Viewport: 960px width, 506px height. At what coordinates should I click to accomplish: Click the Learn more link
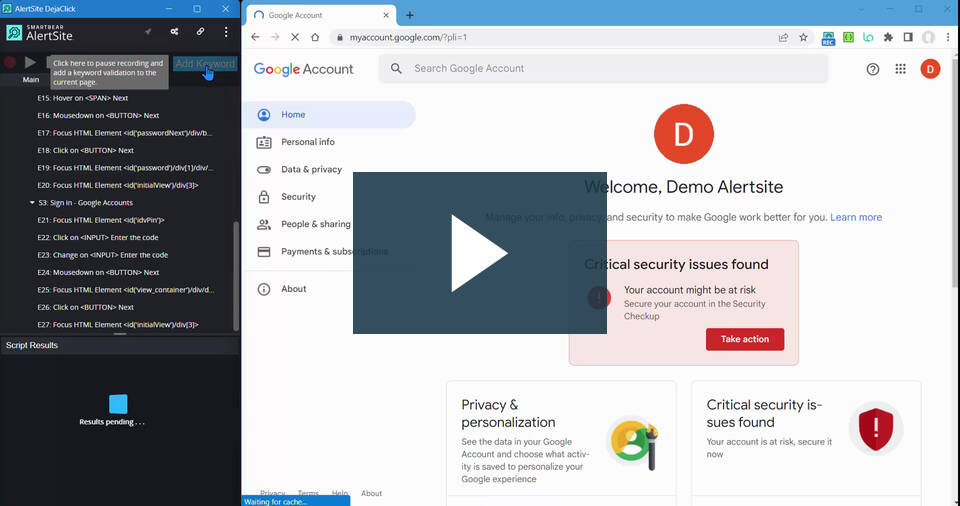point(856,217)
